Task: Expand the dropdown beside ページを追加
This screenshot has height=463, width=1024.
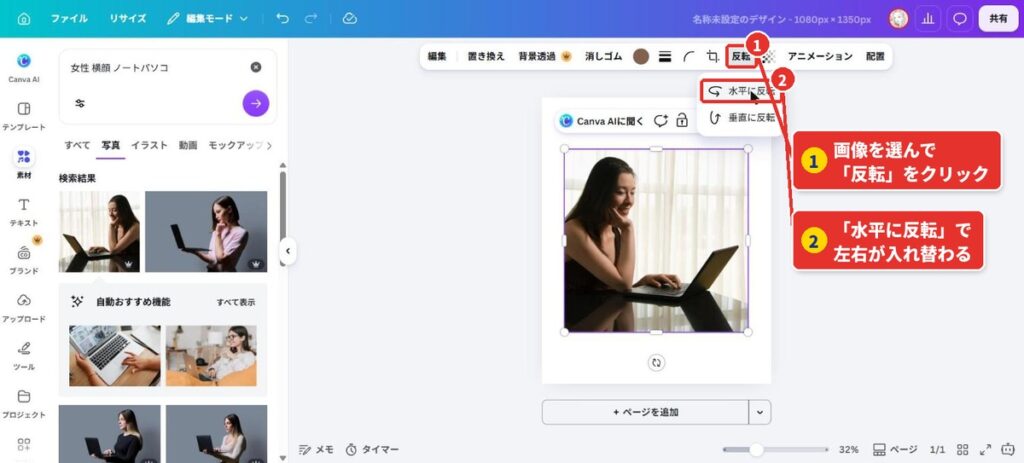Action: [x=760, y=413]
